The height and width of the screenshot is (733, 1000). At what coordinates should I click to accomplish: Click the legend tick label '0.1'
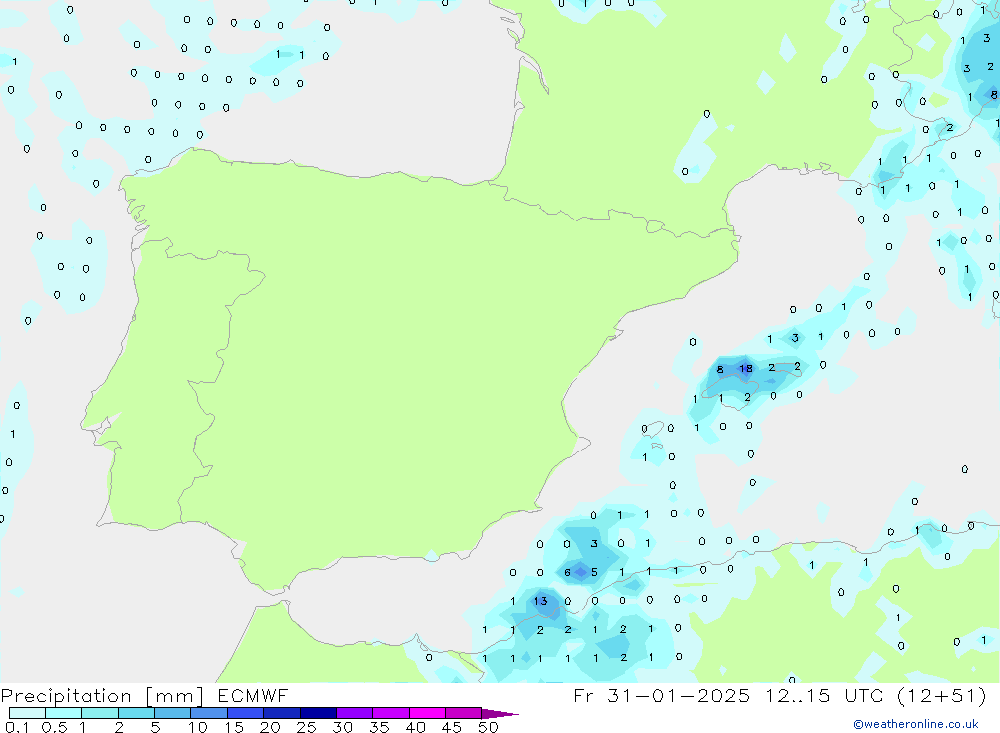17,727
